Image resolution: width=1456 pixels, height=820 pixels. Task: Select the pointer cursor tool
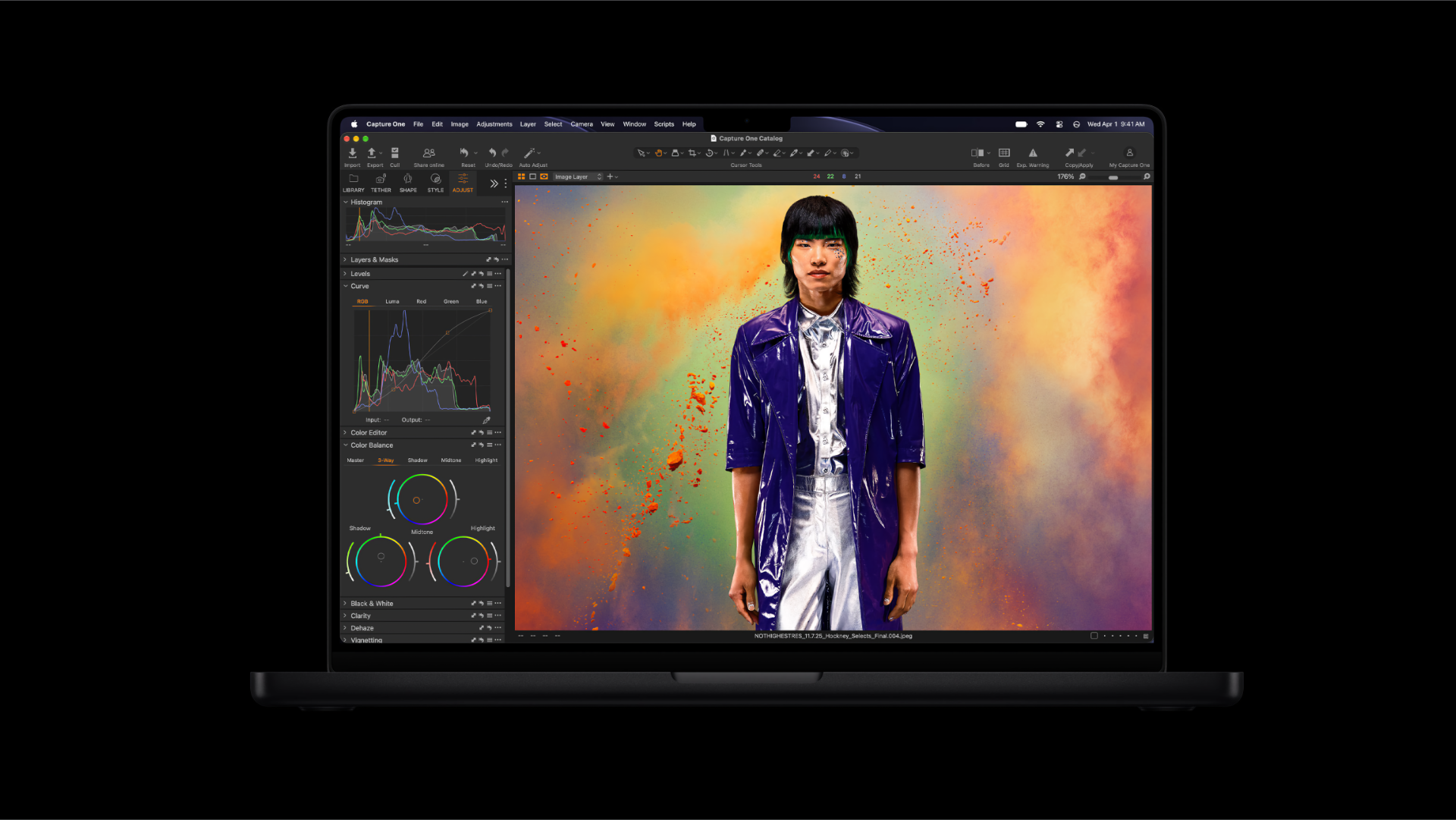pos(641,153)
